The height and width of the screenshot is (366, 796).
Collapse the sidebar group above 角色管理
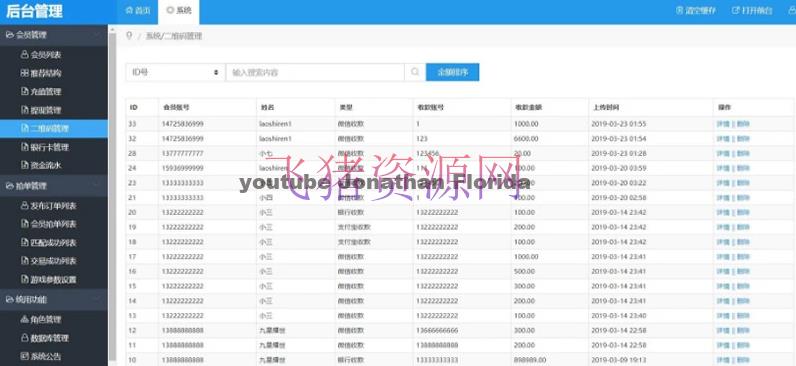click(54, 300)
